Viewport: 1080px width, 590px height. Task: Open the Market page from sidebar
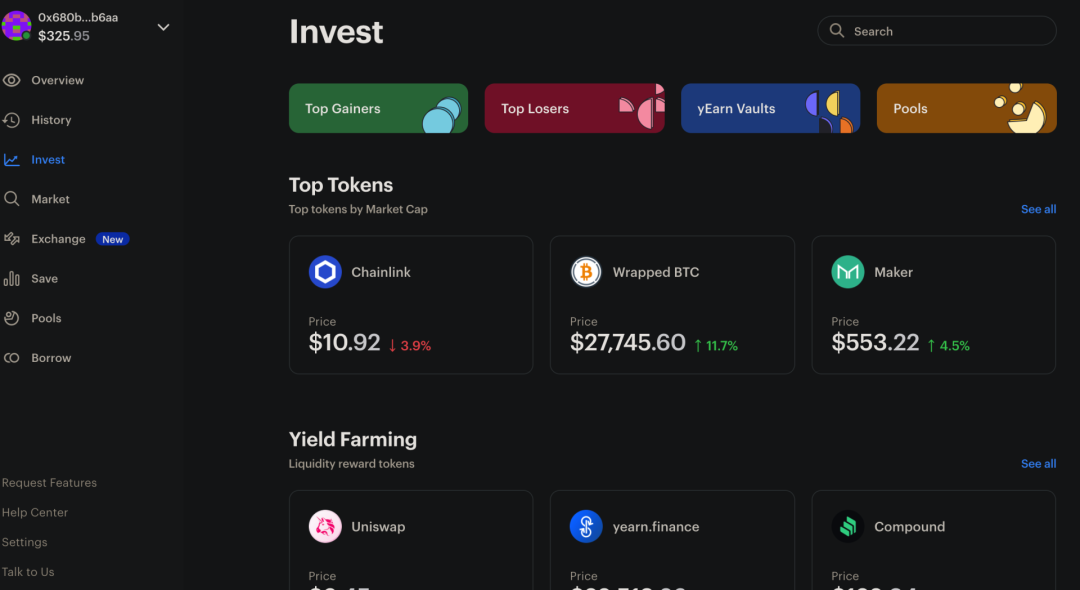pos(50,199)
